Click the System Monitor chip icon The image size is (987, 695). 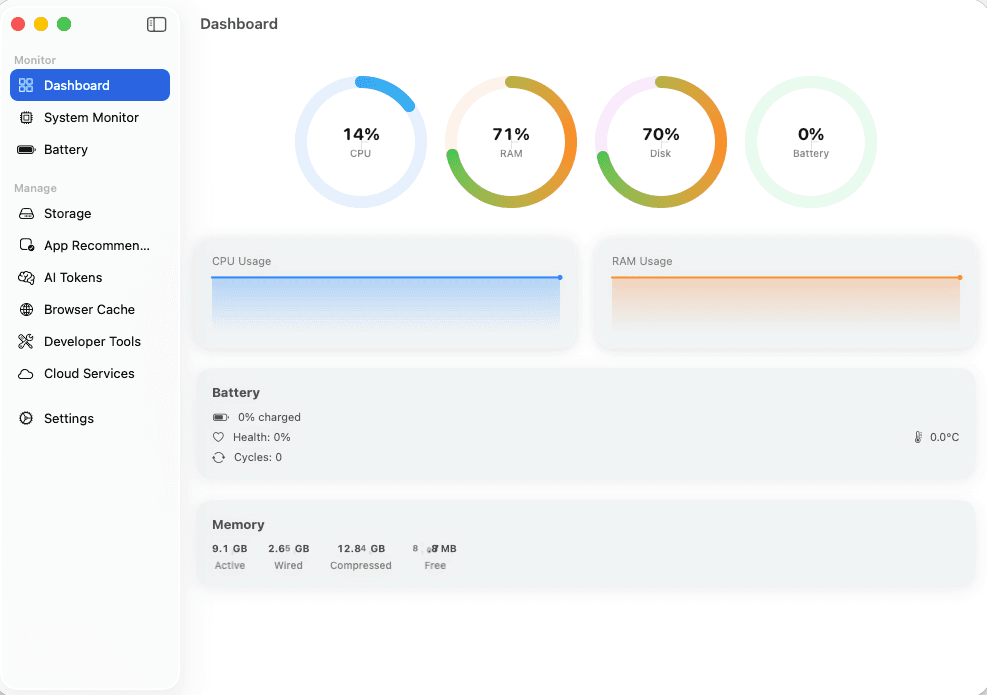click(x=24, y=117)
